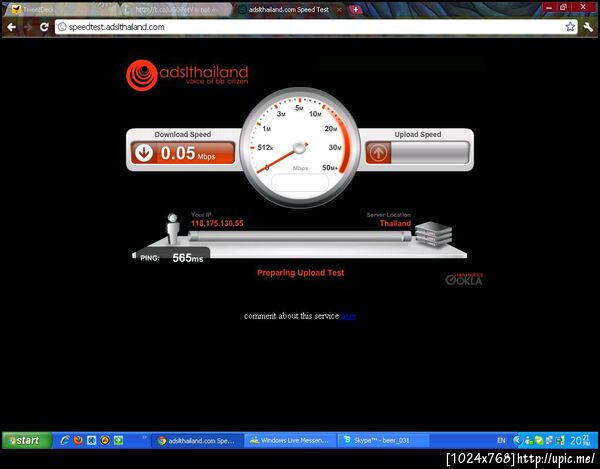The height and width of the screenshot is (469, 600).
Task: Open Skype beer_031 window from taskbar
Action: point(383,441)
